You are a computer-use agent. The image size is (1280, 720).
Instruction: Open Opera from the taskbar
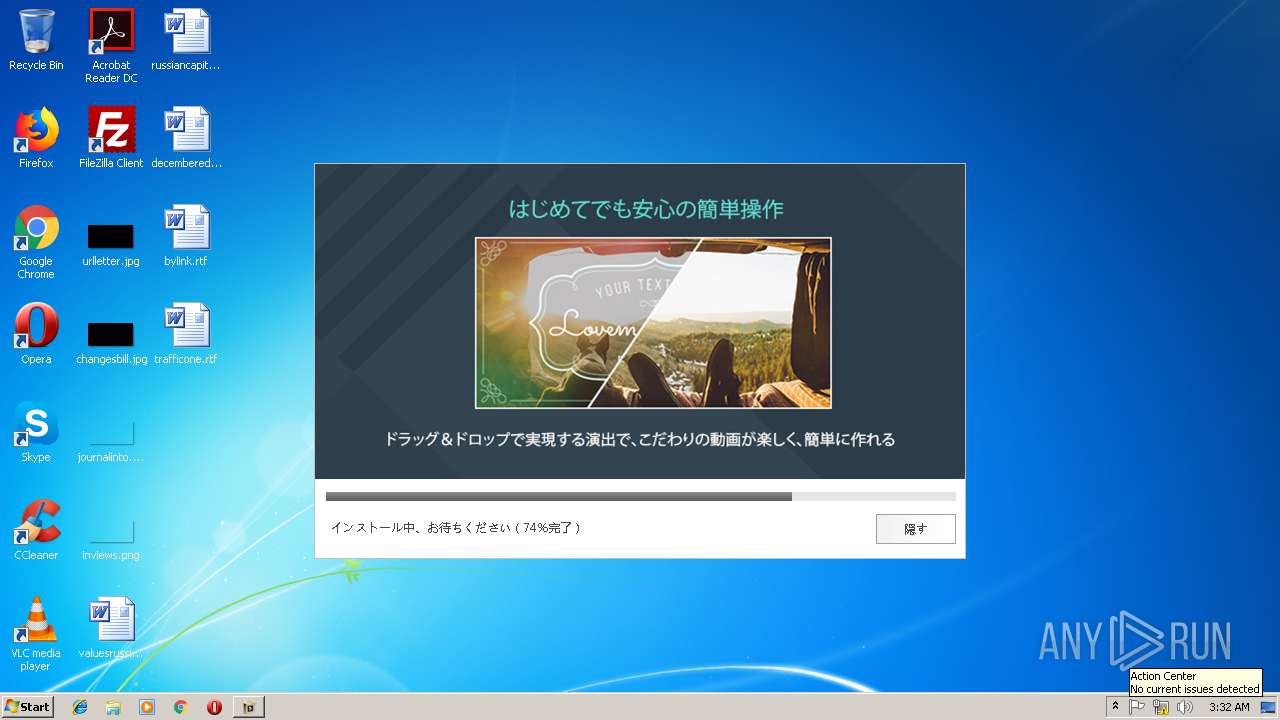[x=214, y=707]
